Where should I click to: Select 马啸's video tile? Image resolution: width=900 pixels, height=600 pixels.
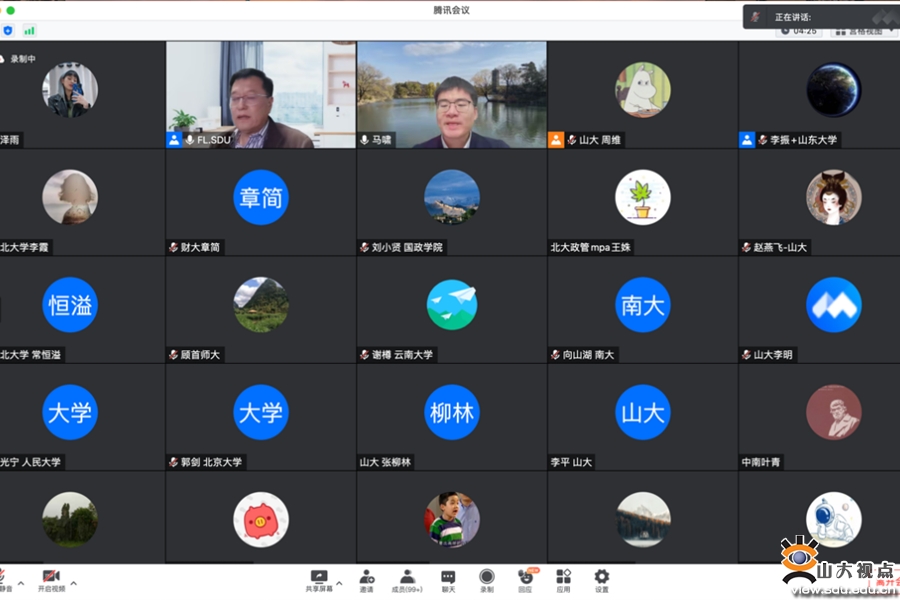(451, 94)
